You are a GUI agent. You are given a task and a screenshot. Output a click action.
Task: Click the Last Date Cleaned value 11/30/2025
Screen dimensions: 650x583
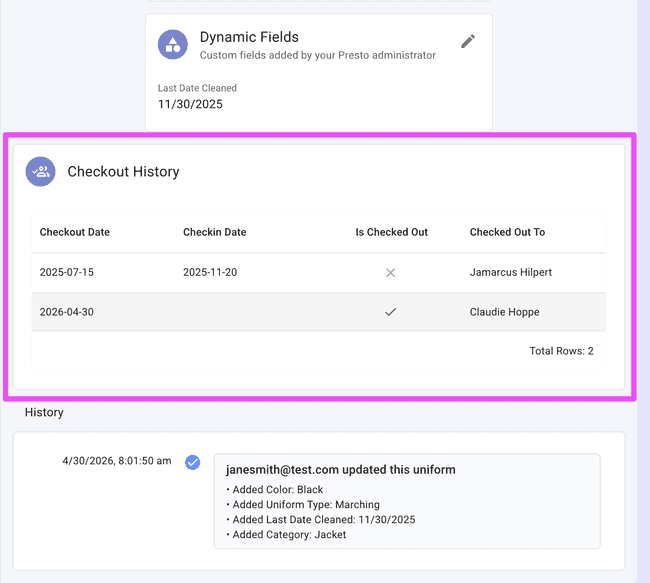point(190,104)
